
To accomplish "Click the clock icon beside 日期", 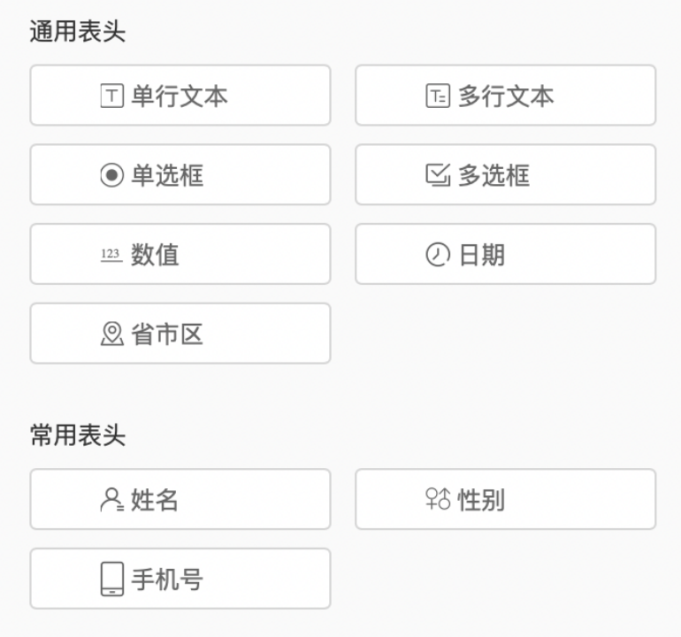I will coord(437,255).
